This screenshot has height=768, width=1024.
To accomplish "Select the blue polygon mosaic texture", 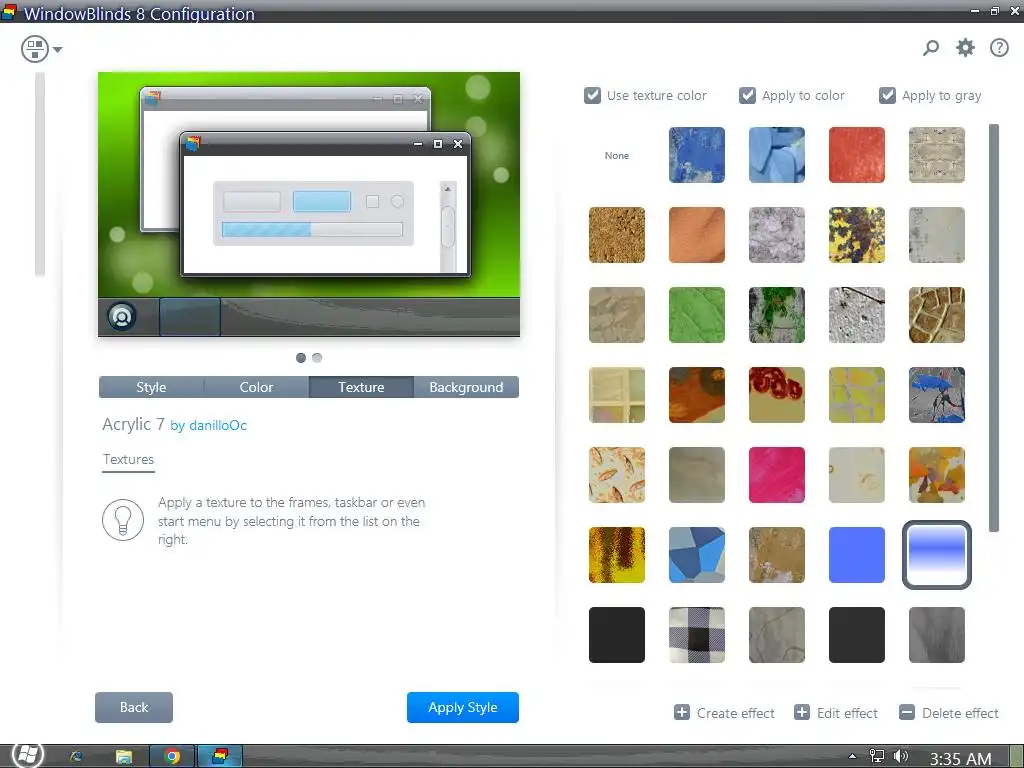I will pyautogui.click(x=697, y=555).
